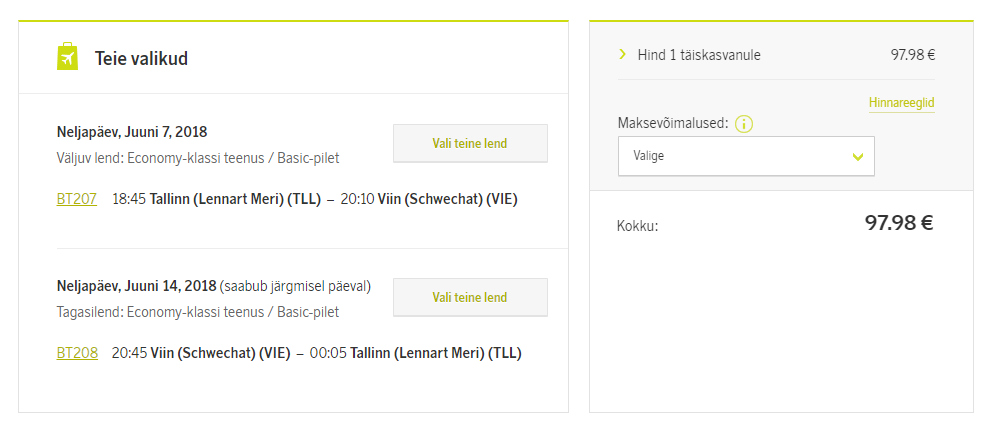The height and width of the screenshot is (426, 991).
Task: Open the Valige payment options dropdown
Action: pyautogui.click(x=745, y=156)
